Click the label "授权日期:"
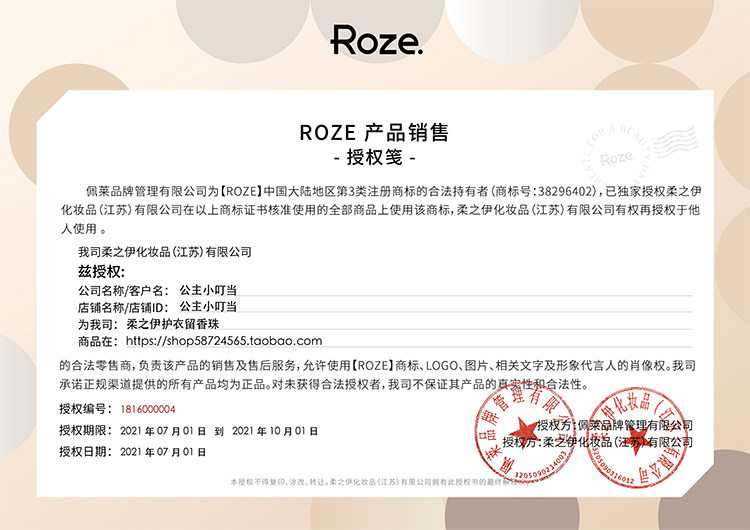 (x=86, y=452)
